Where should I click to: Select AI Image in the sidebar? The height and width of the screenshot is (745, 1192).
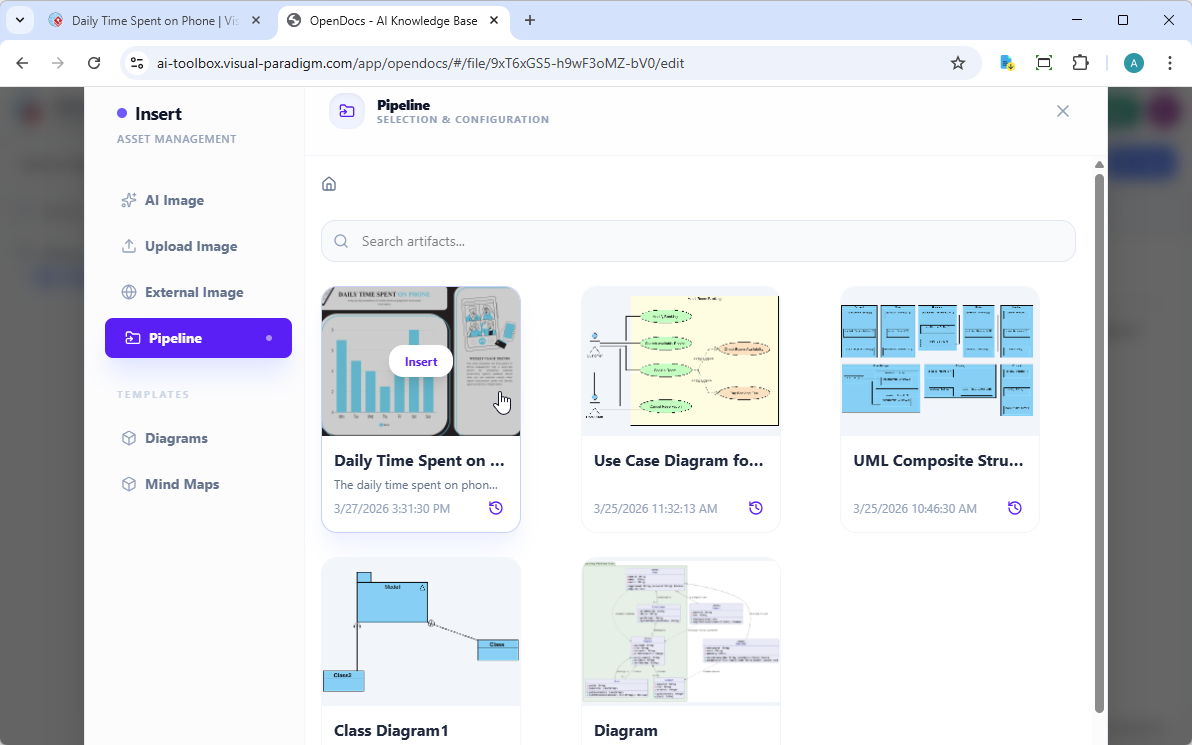coord(174,200)
